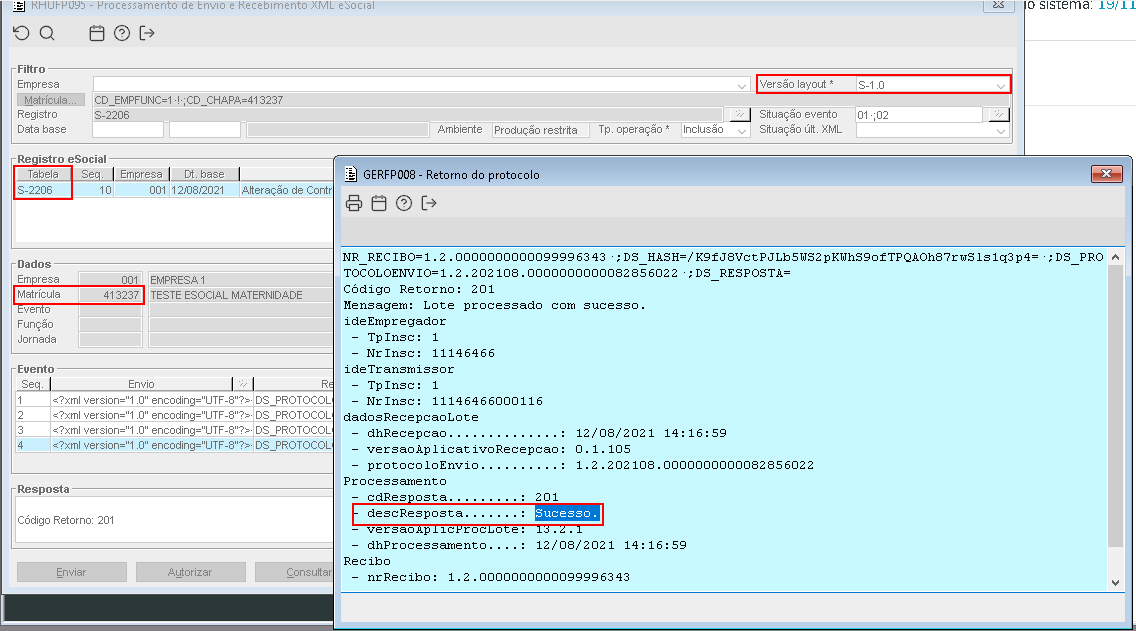Screen dimensions: 1136x631
Task: Click the Dt. base column header
Action: coord(204,174)
